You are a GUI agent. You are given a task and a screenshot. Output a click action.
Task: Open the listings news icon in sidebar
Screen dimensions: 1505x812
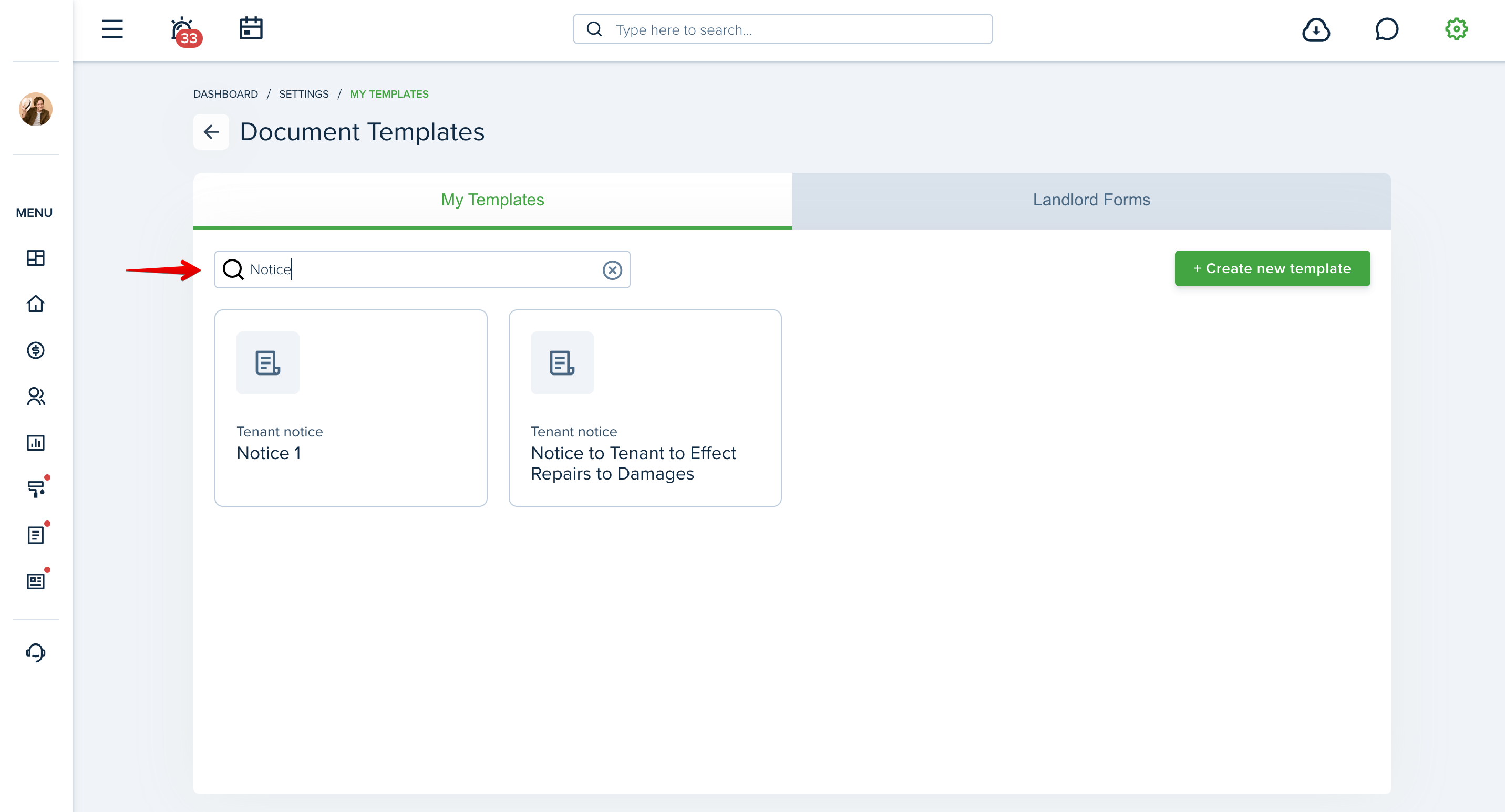pyautogui.click(x=36, y=580)
